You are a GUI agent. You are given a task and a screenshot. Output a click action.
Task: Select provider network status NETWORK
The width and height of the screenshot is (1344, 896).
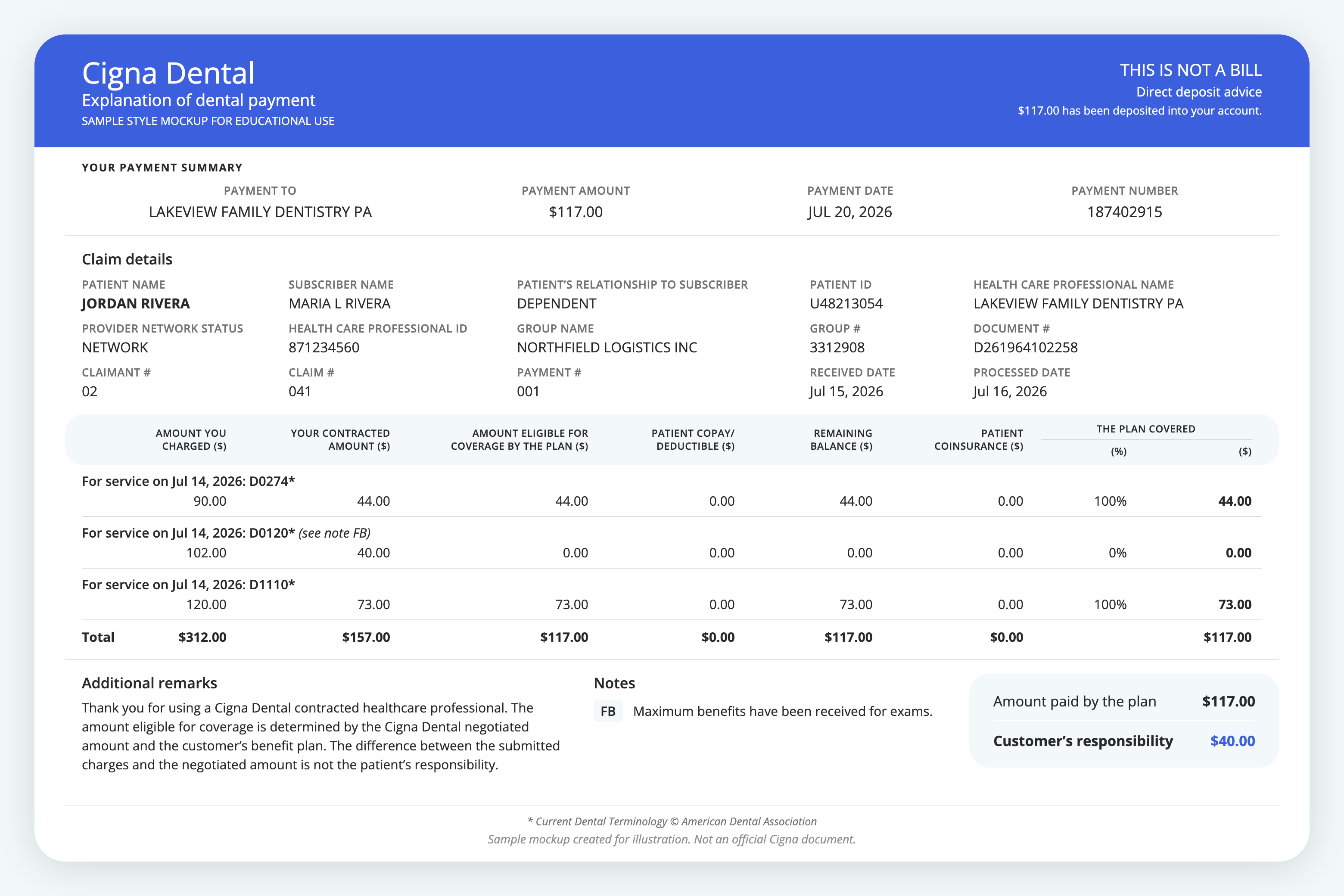tap(115, 348)
